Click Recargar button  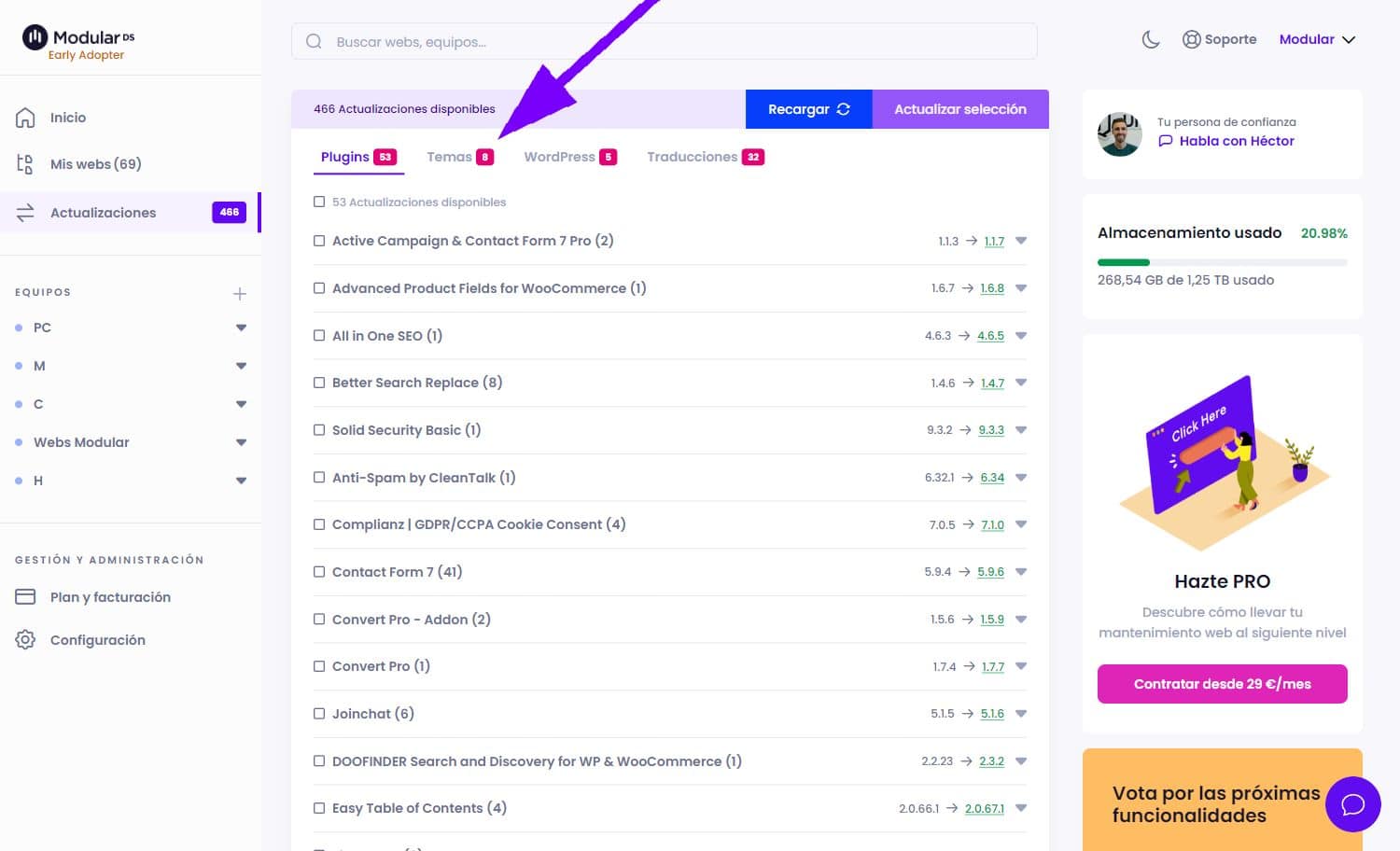pyautogui.click(x=808, y=109)
